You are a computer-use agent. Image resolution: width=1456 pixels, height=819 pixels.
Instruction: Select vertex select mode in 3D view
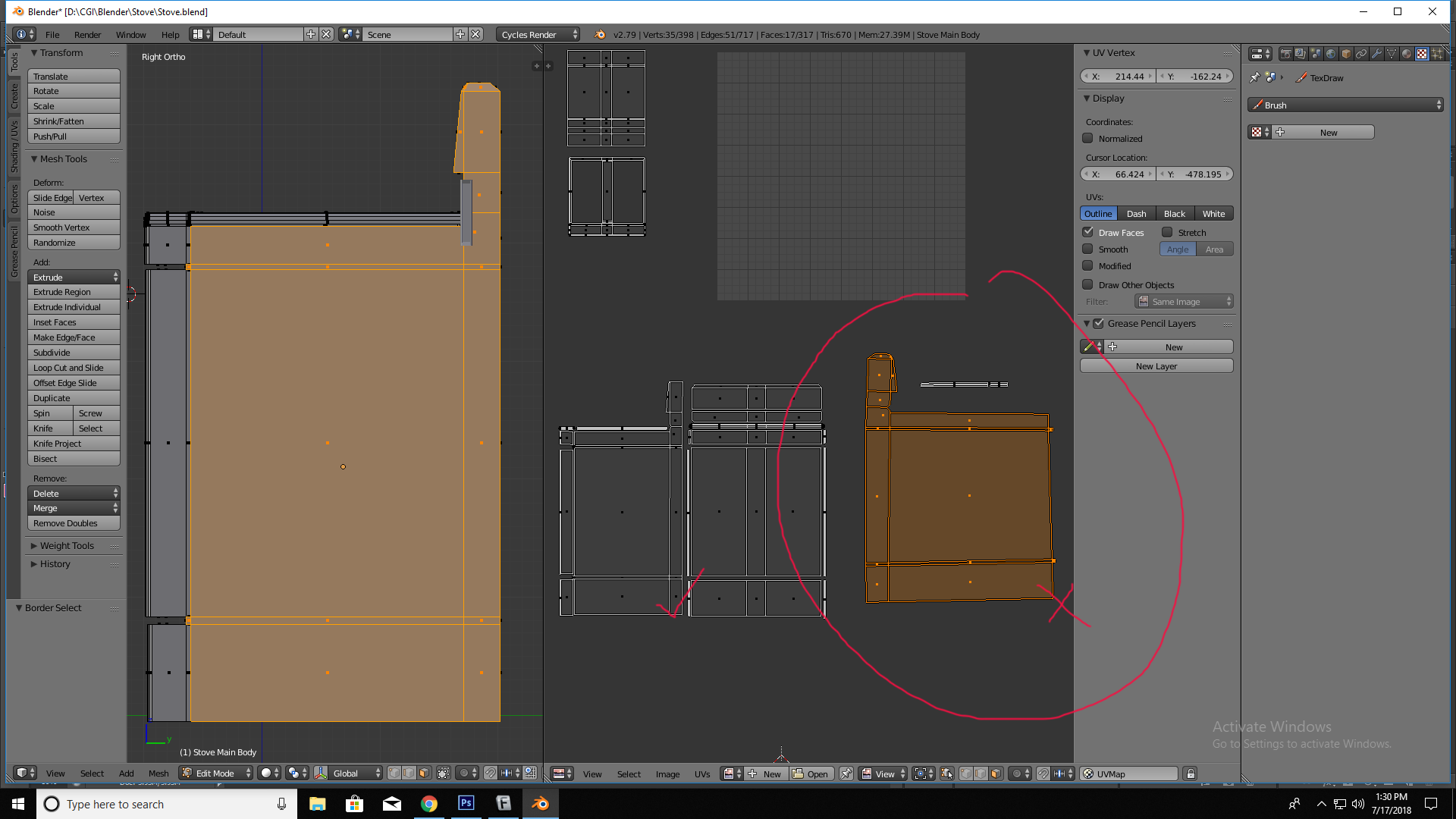[394, 773]
